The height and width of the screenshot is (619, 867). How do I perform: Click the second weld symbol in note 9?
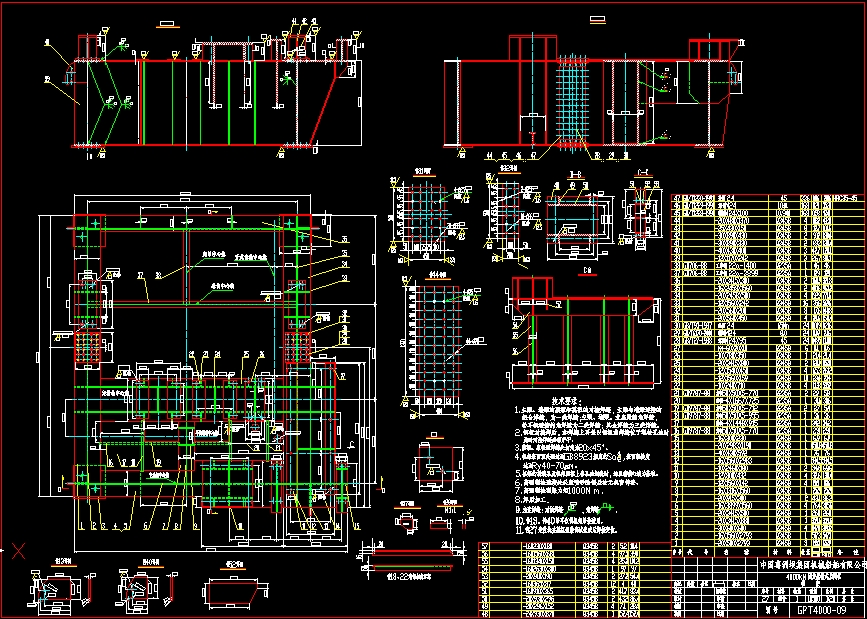[607, 507]
